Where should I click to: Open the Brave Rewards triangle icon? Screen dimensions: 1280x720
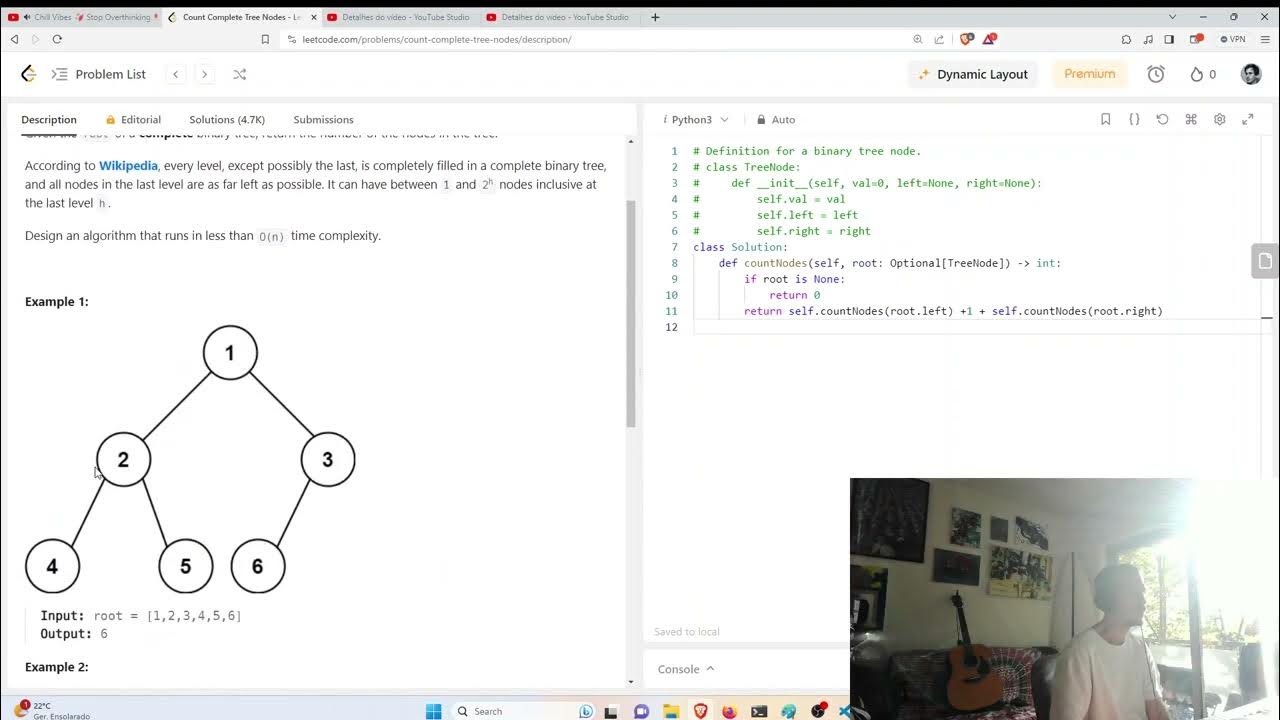point(989,39)
